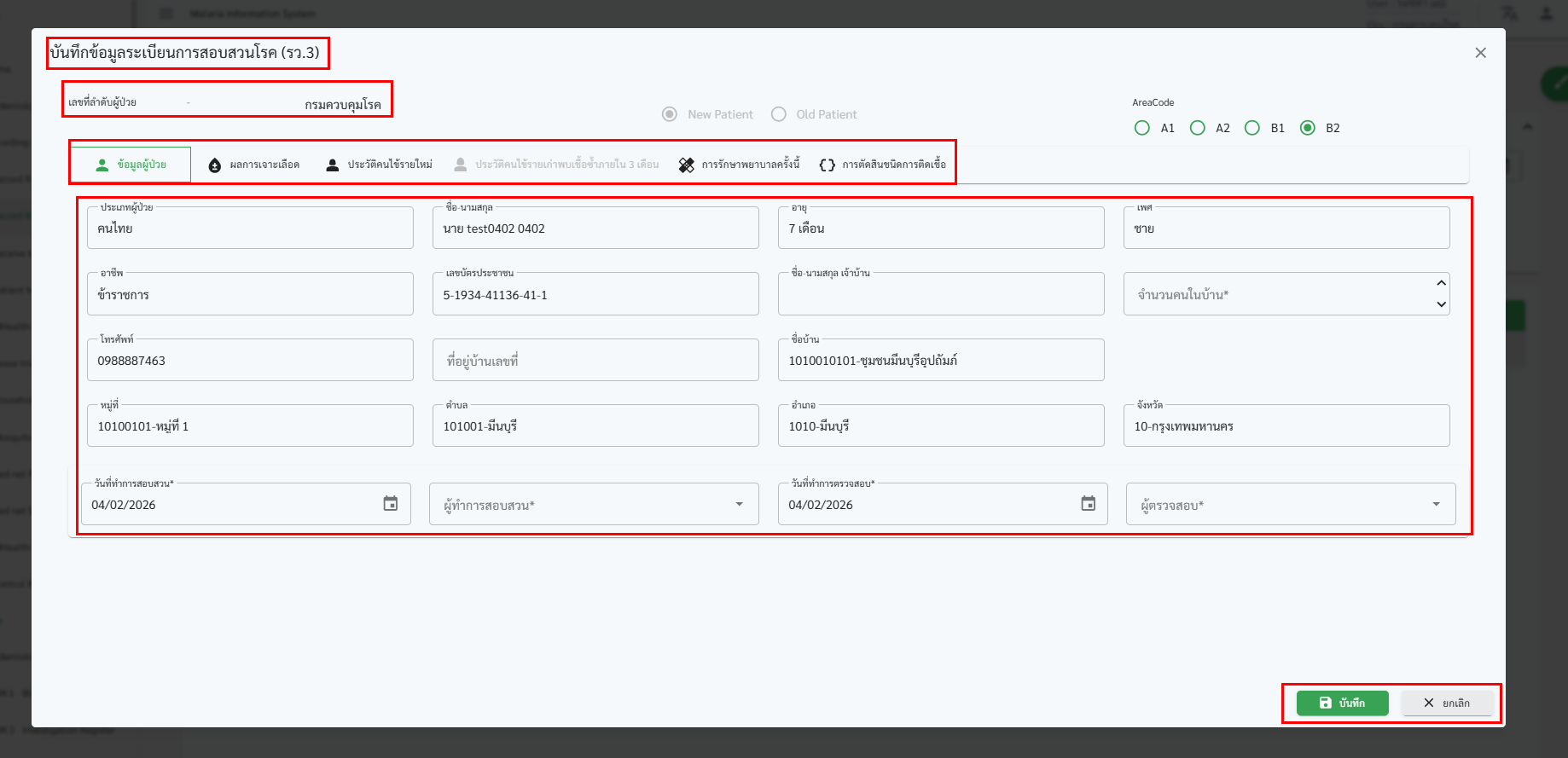
Task: Close the dialog with the X icon
Action: click(1480, 53)
